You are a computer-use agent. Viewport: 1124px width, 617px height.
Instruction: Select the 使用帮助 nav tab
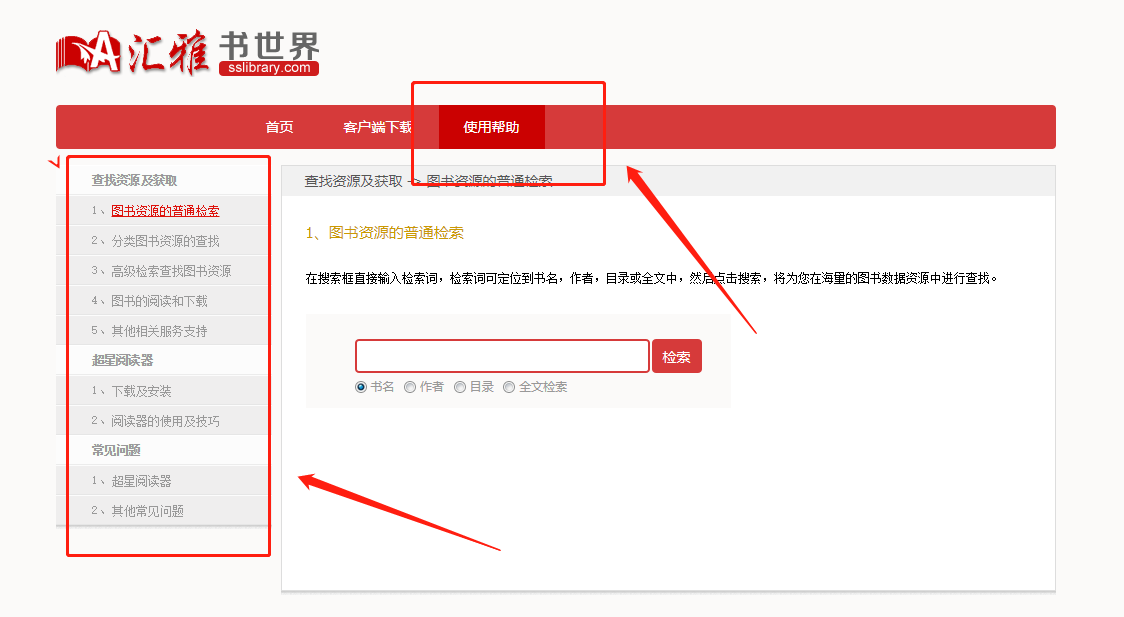point(491,127)
